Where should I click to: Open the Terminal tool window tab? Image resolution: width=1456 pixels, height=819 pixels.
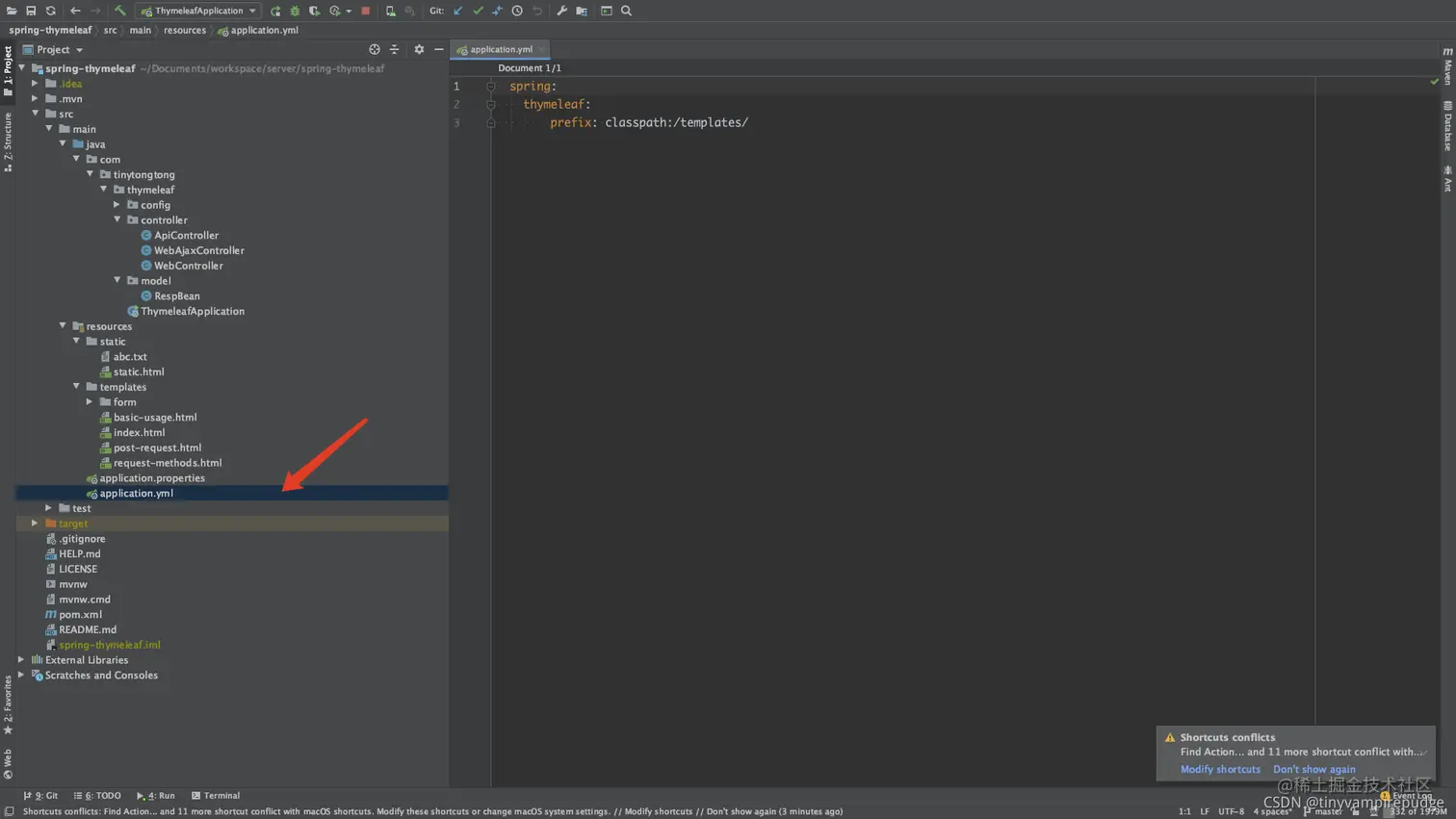tap(216, 796)
